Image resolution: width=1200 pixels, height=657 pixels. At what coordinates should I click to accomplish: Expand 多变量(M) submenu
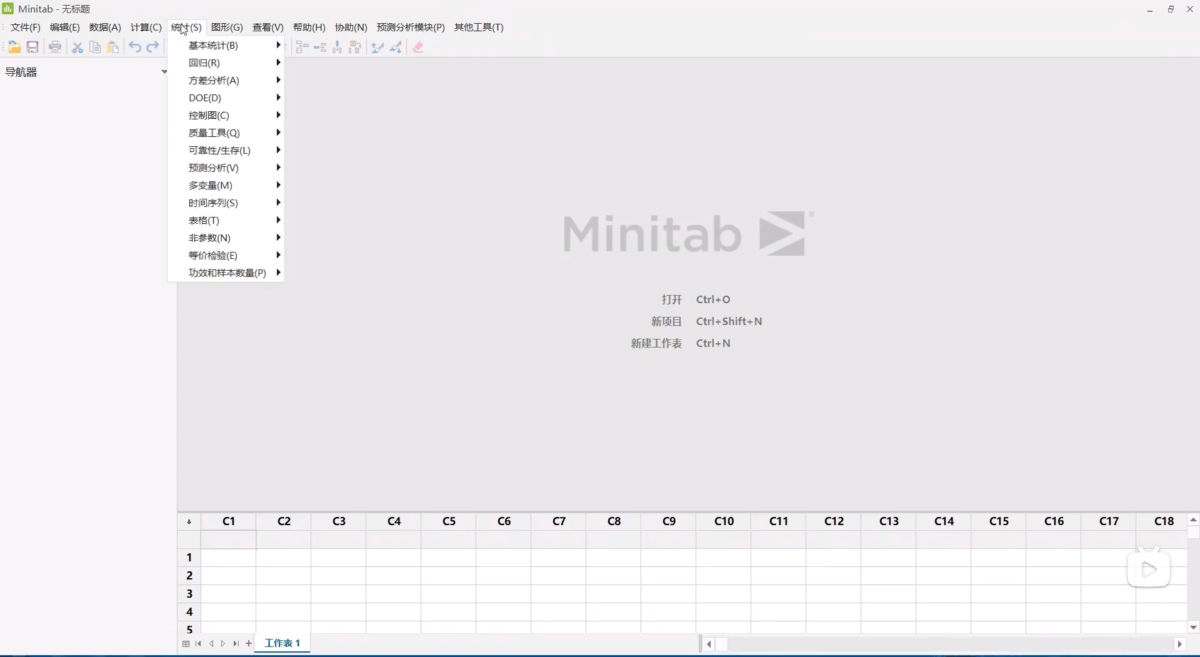226,185
